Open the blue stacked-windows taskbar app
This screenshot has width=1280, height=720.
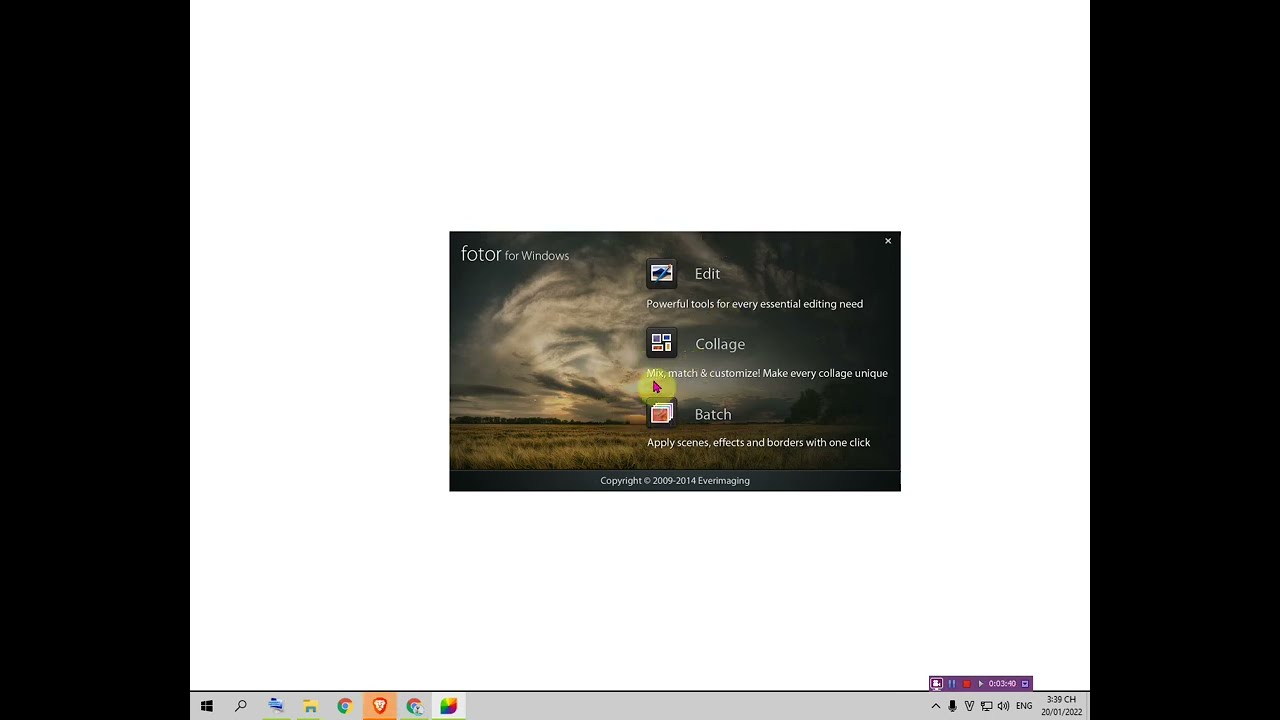click(x=276, y=706)
